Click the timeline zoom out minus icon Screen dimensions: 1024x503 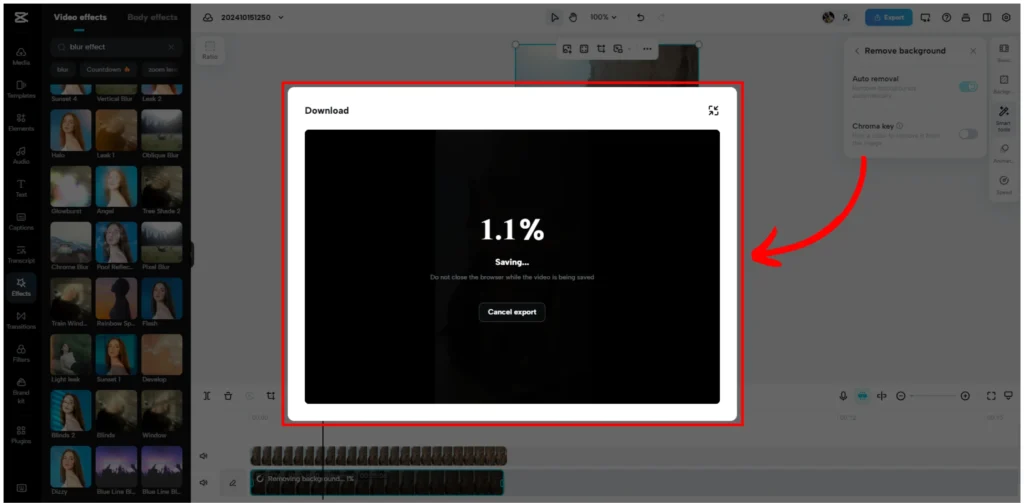click(x=901, y=396)
